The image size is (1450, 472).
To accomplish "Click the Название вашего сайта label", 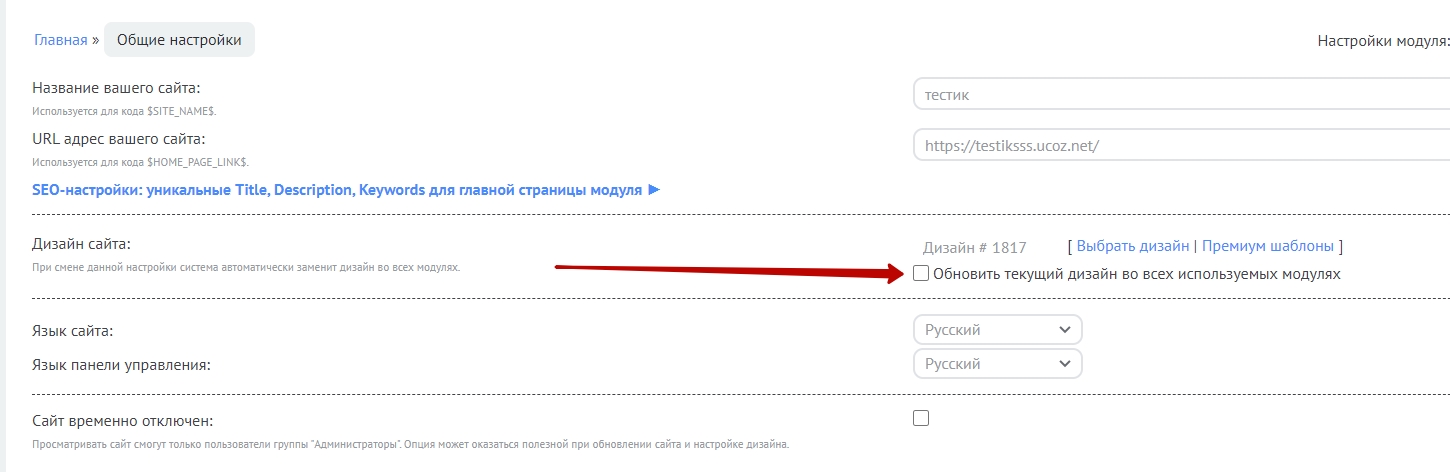I will [116, 88].
